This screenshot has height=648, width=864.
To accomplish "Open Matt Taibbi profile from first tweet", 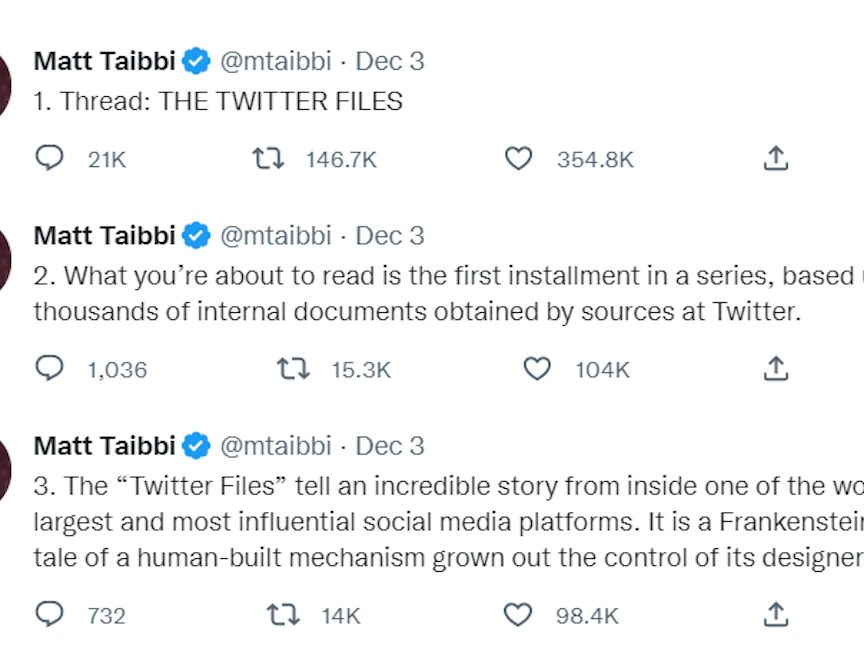I will [x=105, y=61].
